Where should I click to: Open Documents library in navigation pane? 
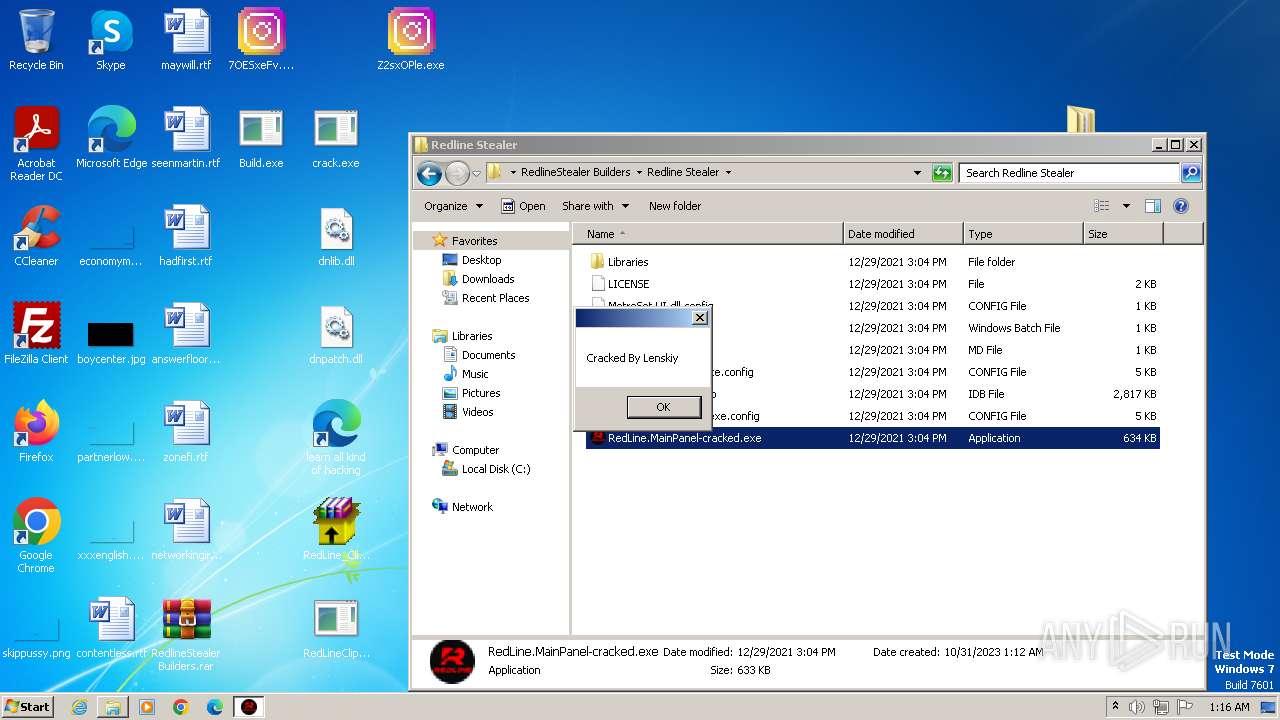coord(488,355)
